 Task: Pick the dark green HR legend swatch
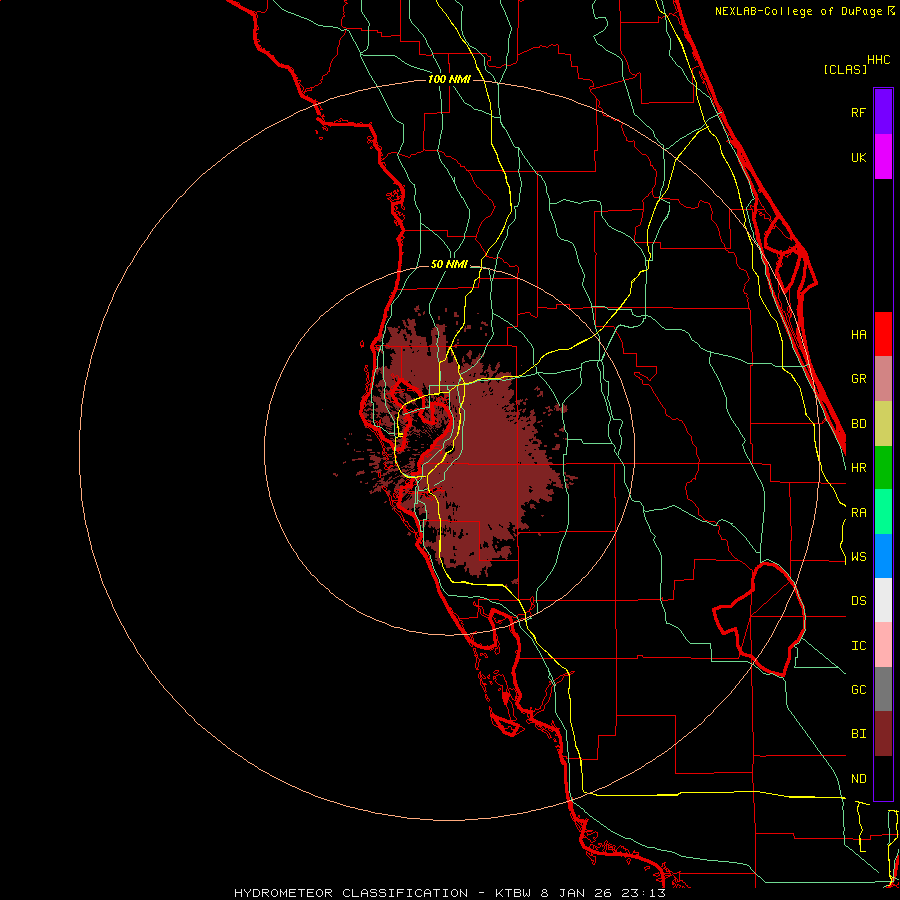pyautogui.click(x=883, y=468)
